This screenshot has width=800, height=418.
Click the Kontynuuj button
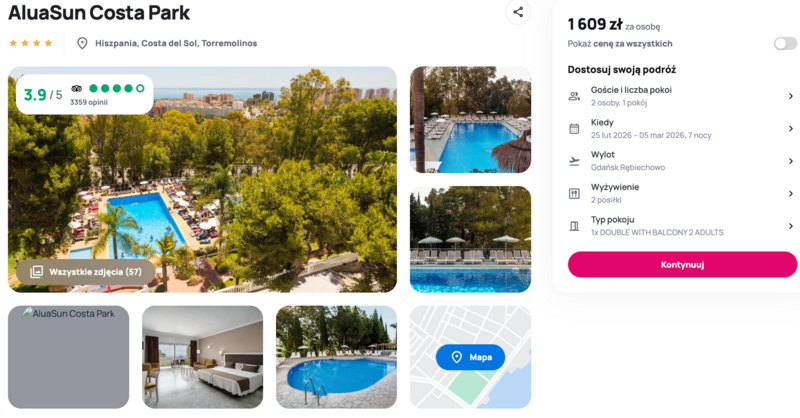(682, 264)
